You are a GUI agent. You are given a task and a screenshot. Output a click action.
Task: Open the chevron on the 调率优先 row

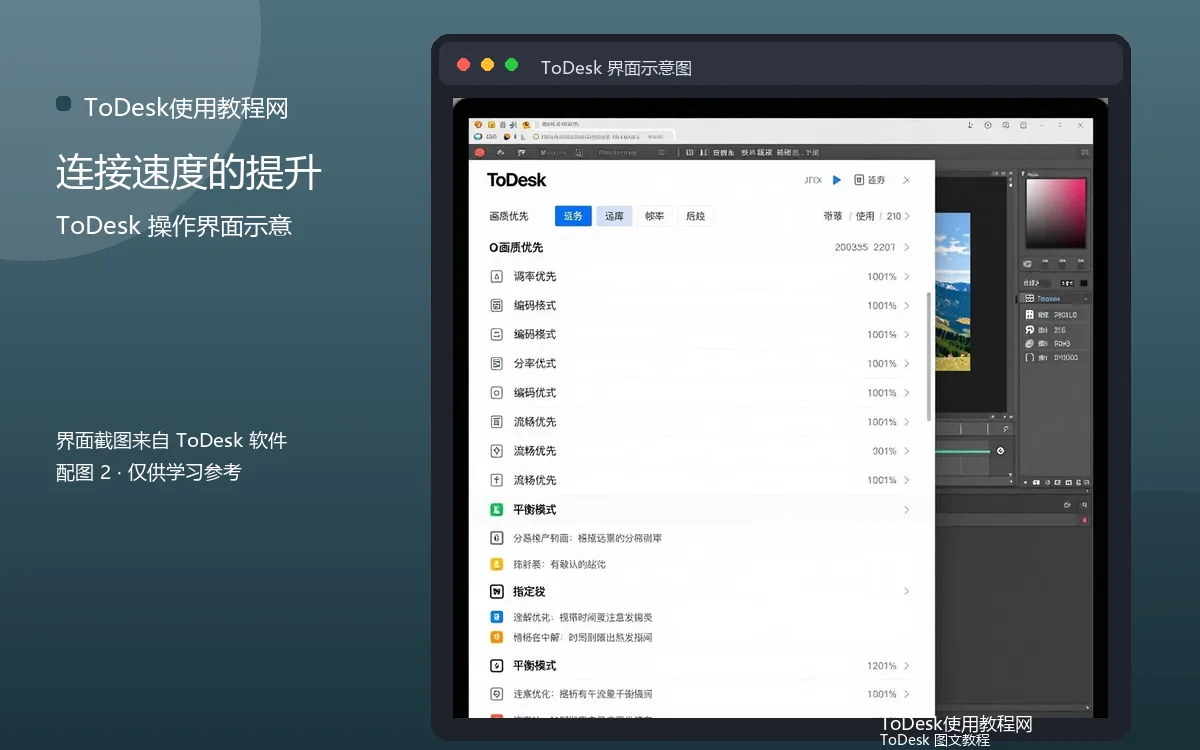[x=907, y=277]
